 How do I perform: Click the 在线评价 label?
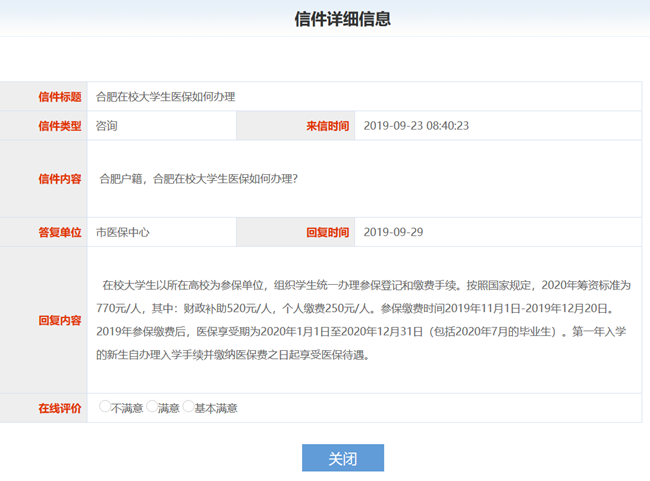pos(60,408)
